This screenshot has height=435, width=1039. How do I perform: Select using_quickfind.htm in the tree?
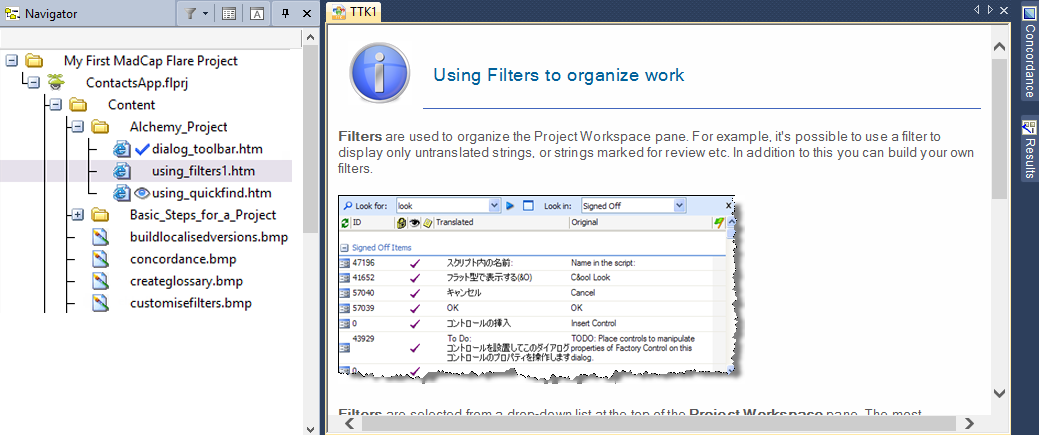click(211, 194)
